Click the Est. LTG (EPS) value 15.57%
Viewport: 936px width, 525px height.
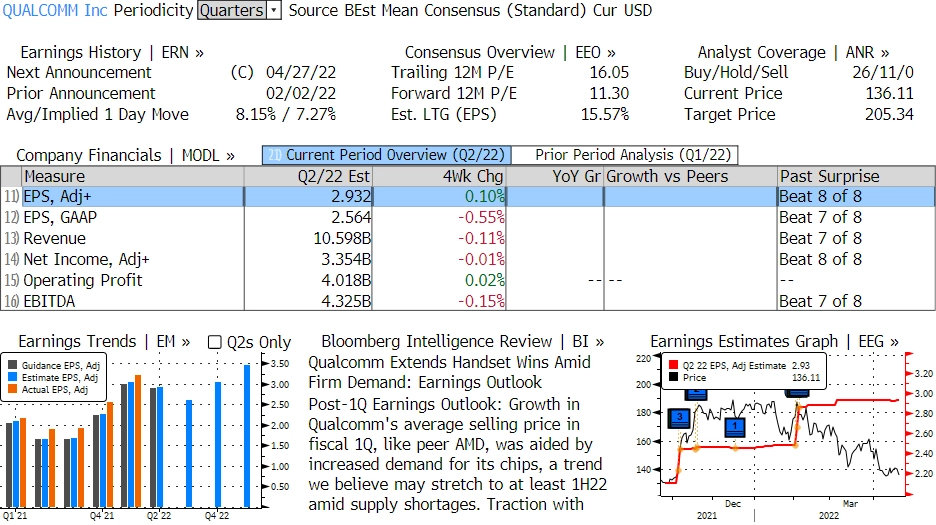(x=605, y=115)
